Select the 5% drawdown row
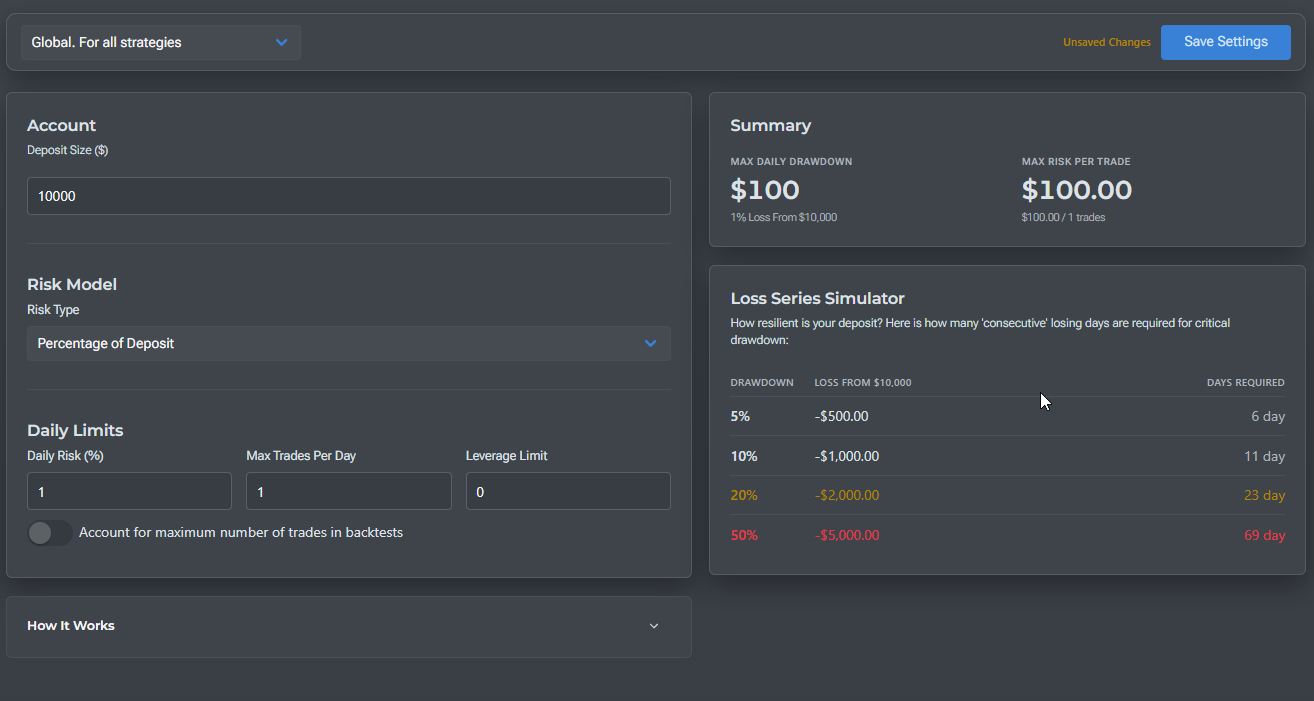Screen dimensions: 1314x701 pos(1007,416)
